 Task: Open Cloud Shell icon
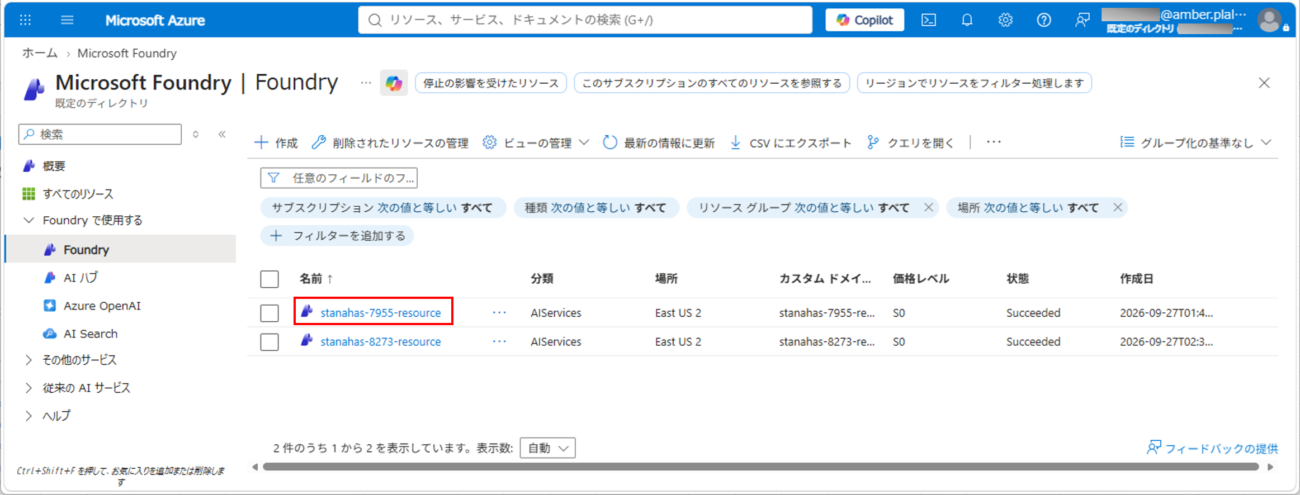[x=928, y=20]
